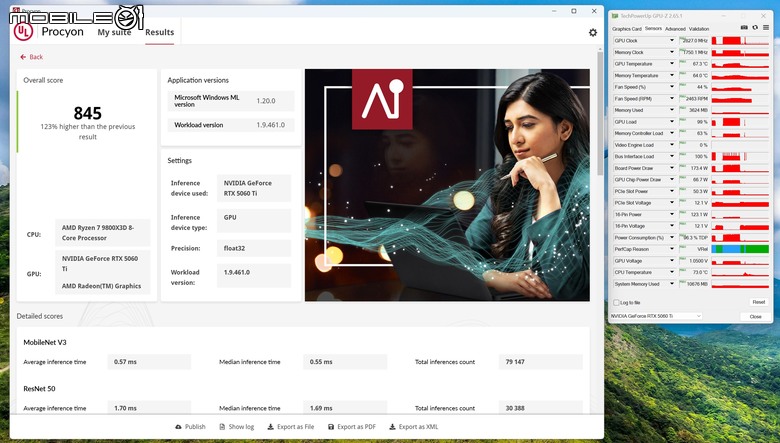Click the PerfCap Reason color graph

pyautogui.click(x=740, y=249)
